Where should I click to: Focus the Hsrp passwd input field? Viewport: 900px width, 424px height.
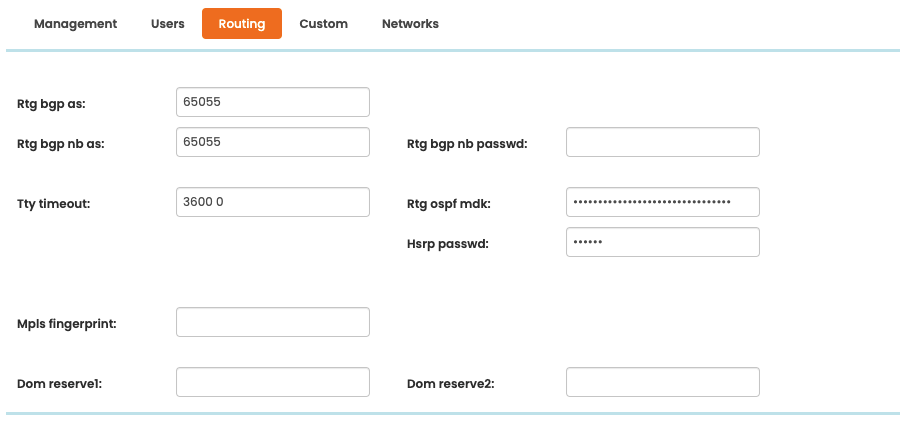tap(662, 242)
